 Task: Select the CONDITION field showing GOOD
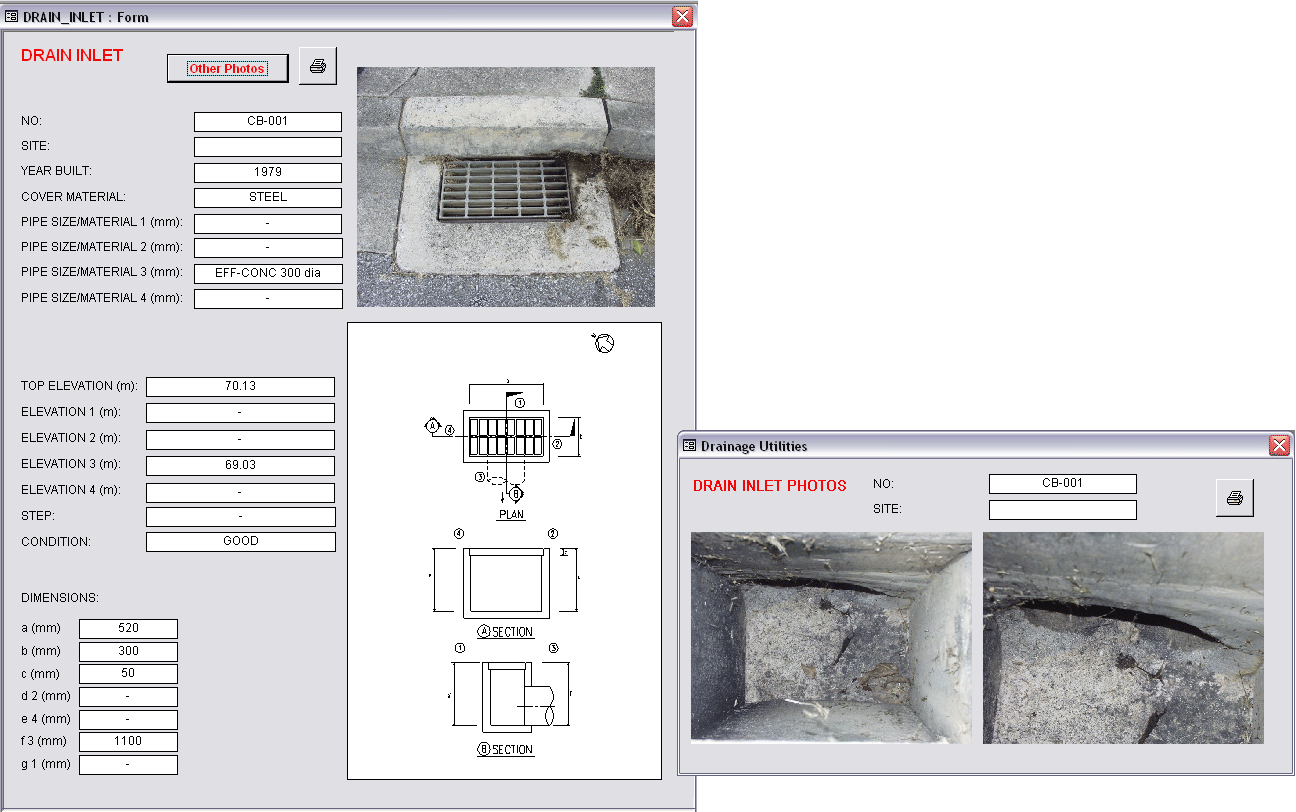point(240,542)
